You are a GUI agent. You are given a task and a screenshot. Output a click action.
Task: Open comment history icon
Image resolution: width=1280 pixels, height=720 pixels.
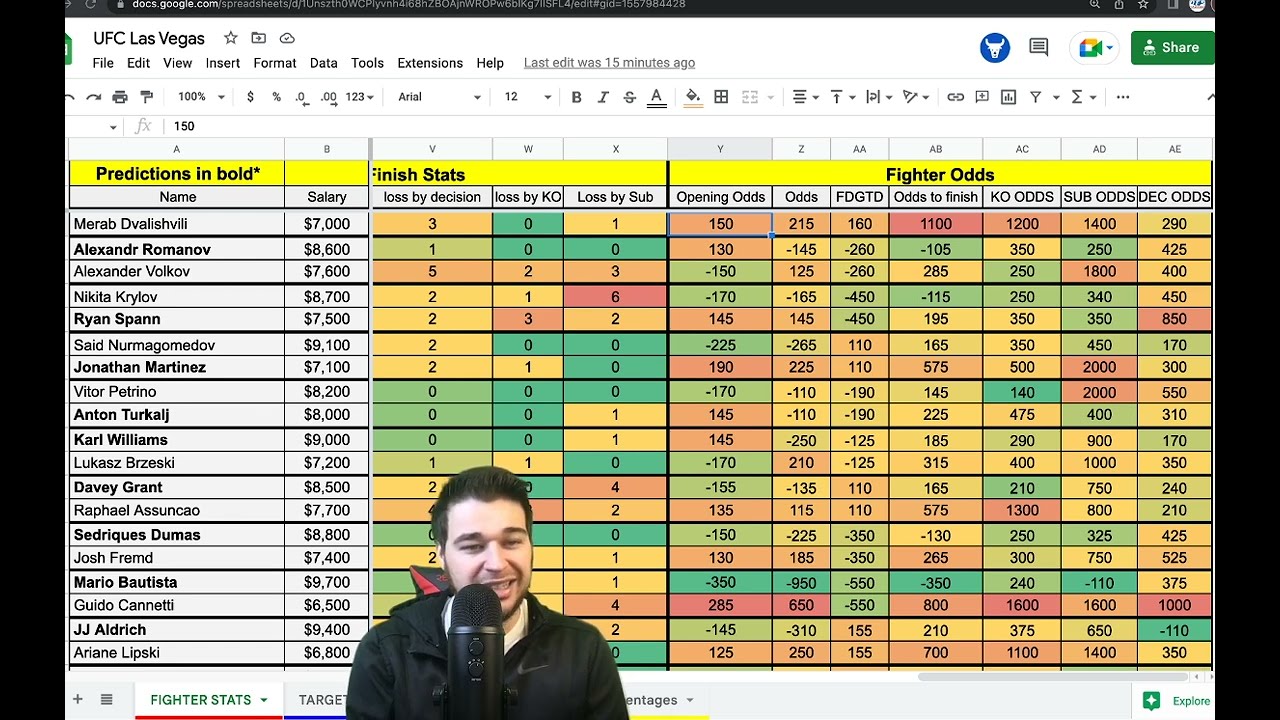[1039, 47]
